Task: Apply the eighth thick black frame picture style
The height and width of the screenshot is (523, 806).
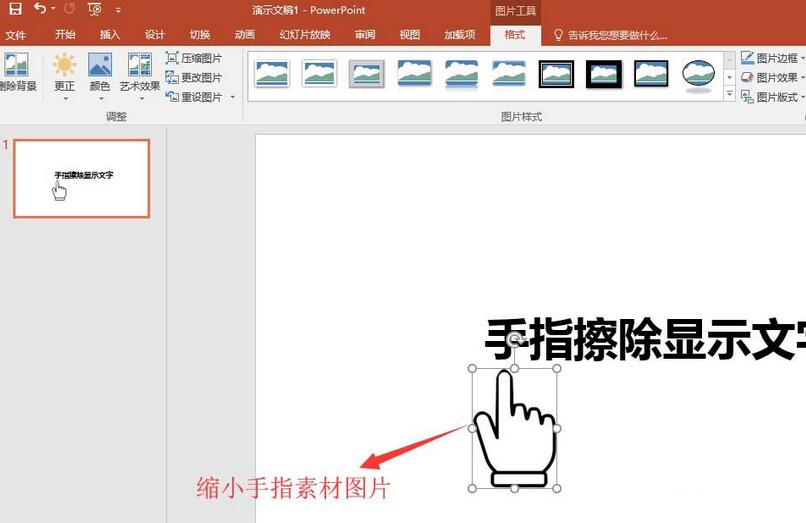Action: click(603, 74)
